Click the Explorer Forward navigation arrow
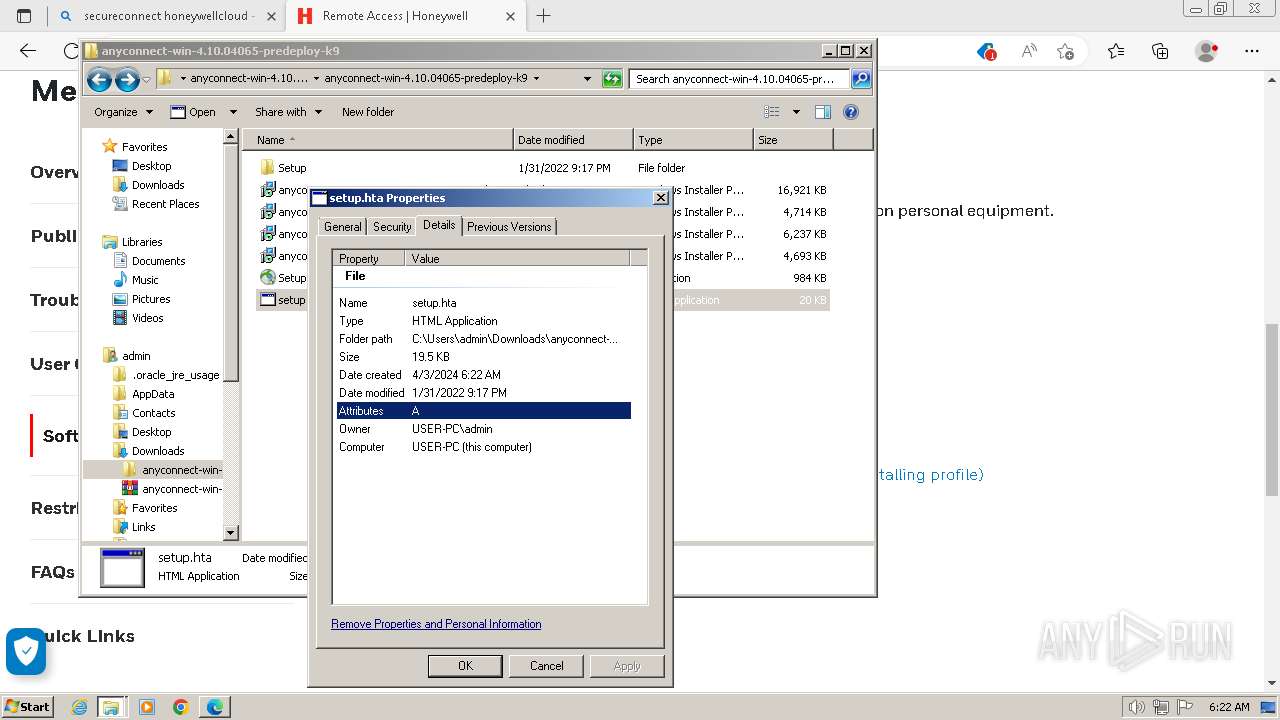 click(x=127, y=79)
